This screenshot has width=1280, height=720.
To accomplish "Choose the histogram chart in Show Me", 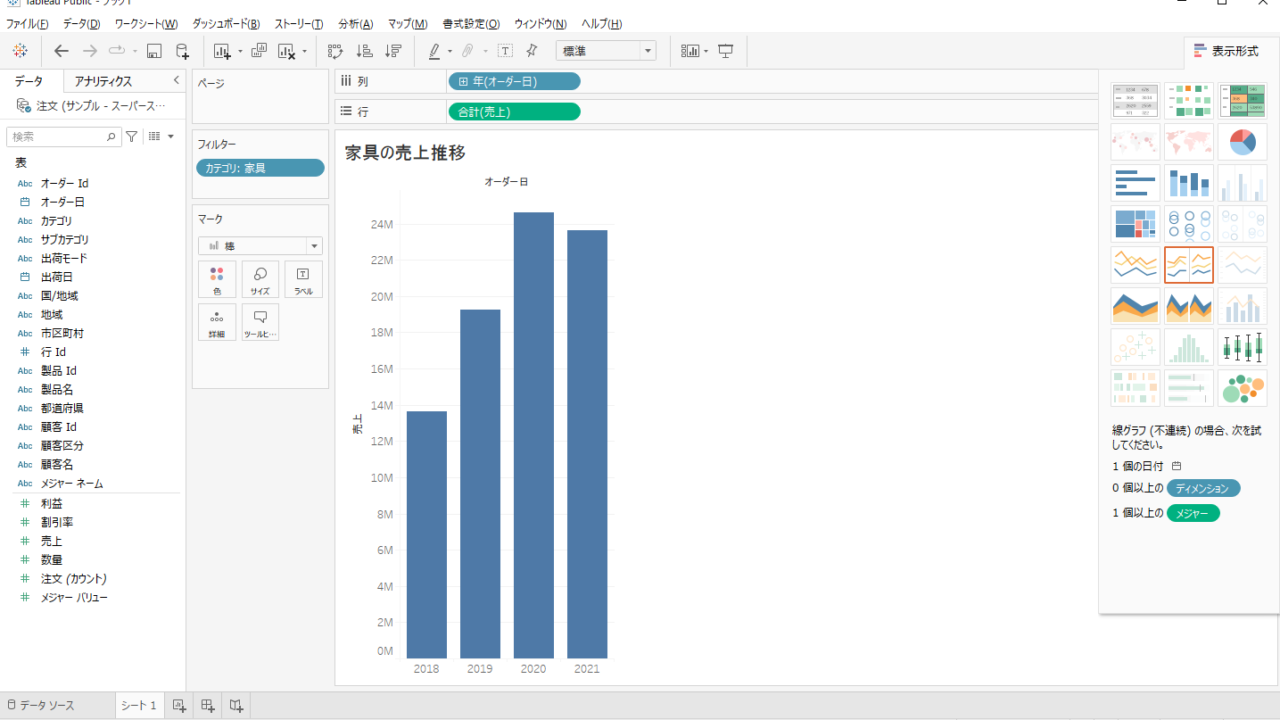I will [x=1189, y=347].
